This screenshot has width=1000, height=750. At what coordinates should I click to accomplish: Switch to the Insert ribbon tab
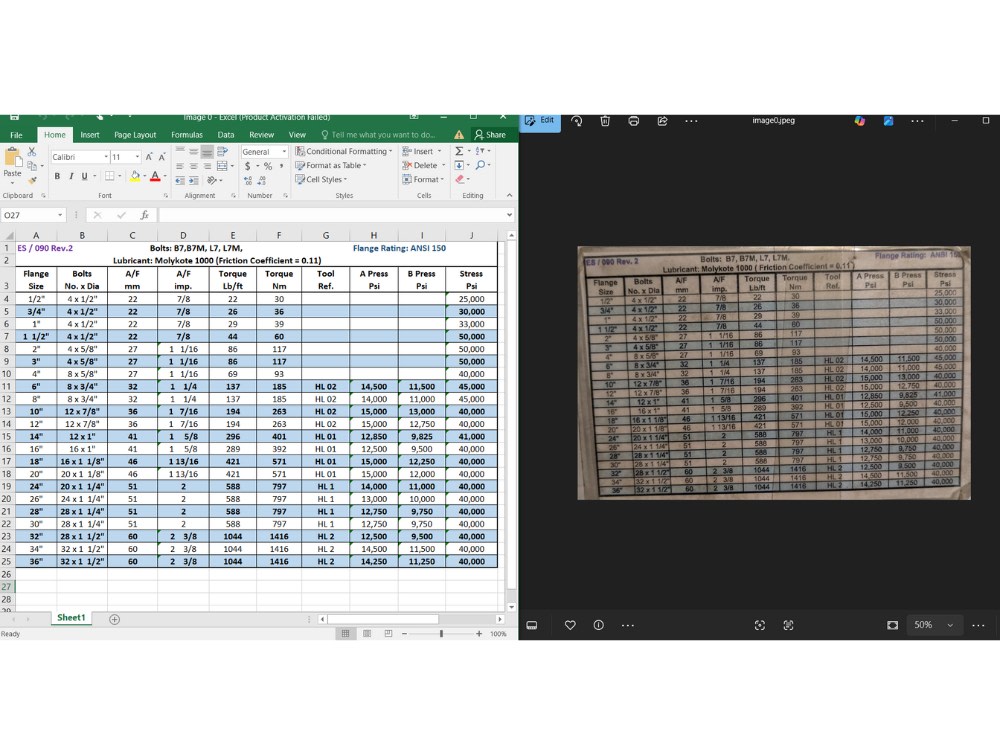89,135
